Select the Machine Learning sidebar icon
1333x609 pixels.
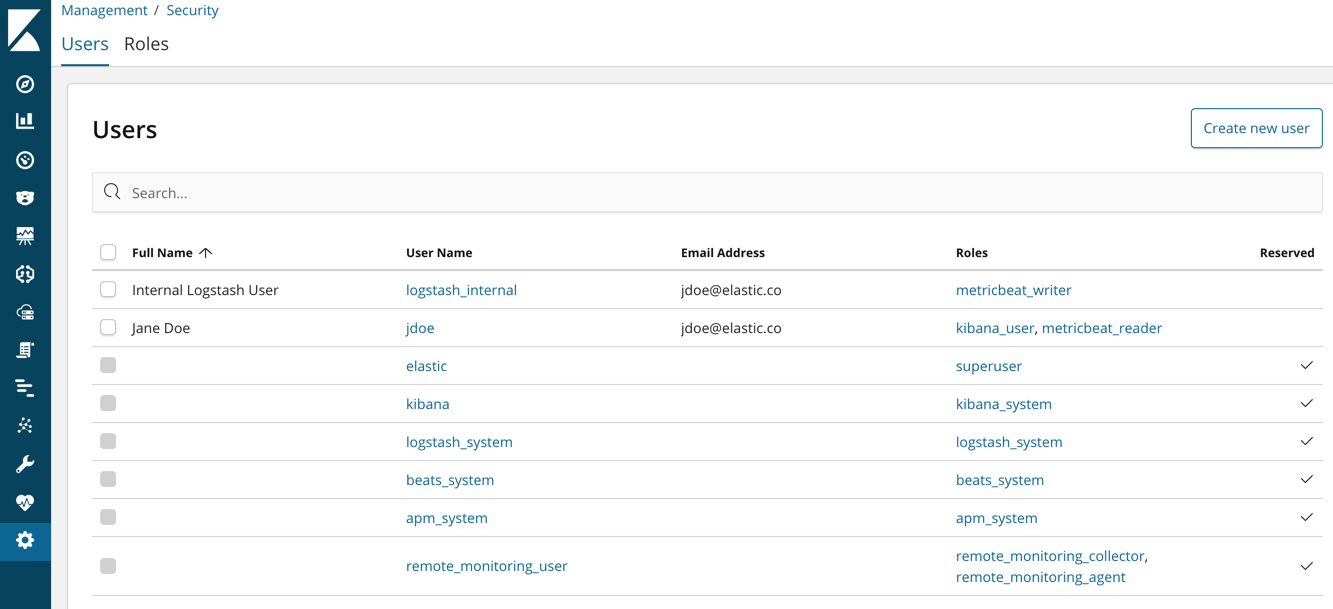[26, 425]
